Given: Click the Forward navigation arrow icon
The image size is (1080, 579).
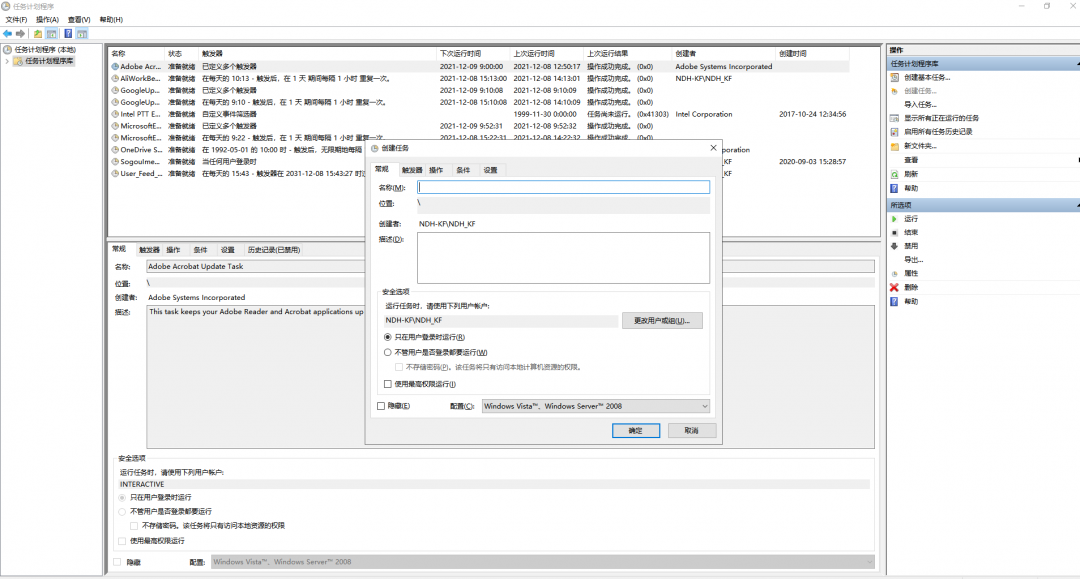Looking at the screenshot, I should [x=22, y=31].
